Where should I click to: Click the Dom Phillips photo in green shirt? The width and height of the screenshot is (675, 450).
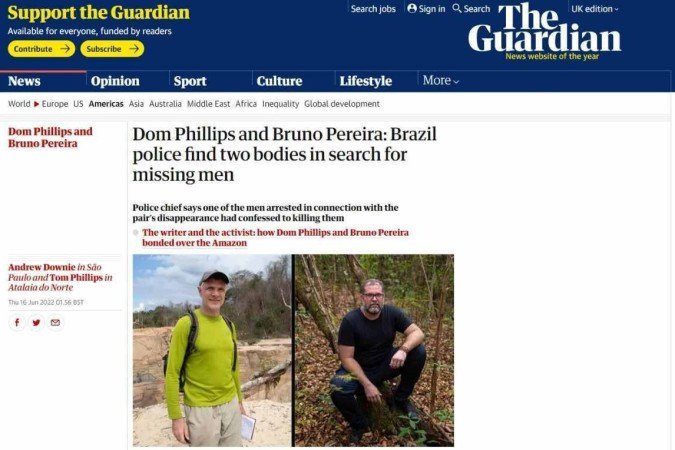pyautogui.click(x=212, y=350)
